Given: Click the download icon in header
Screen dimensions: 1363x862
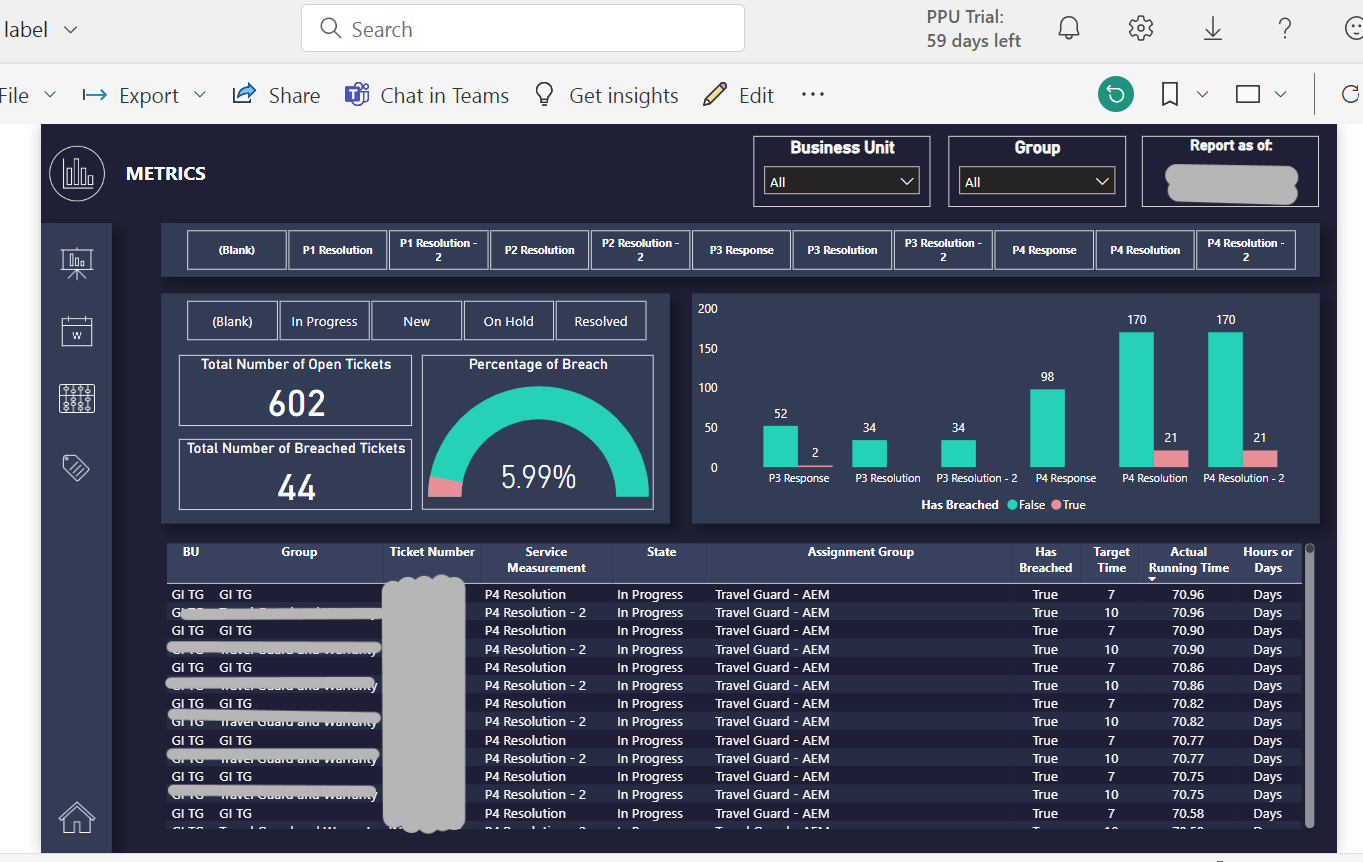Looking at the screenshot, I should click(x=1213, y=29).
